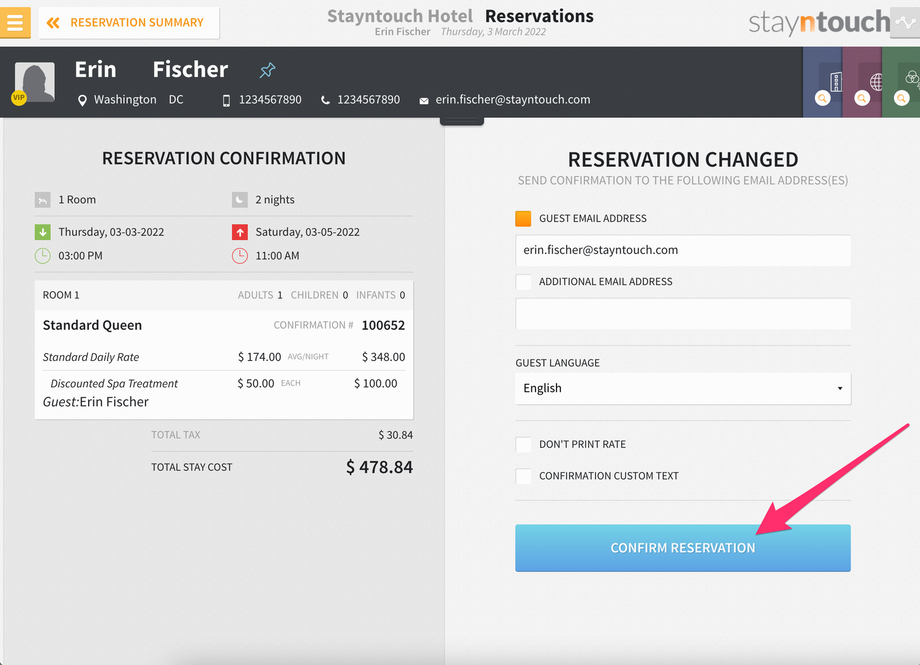920x665 pixels.
Task: Check the Don't Print Rate option
Action: tap(523, 444)
